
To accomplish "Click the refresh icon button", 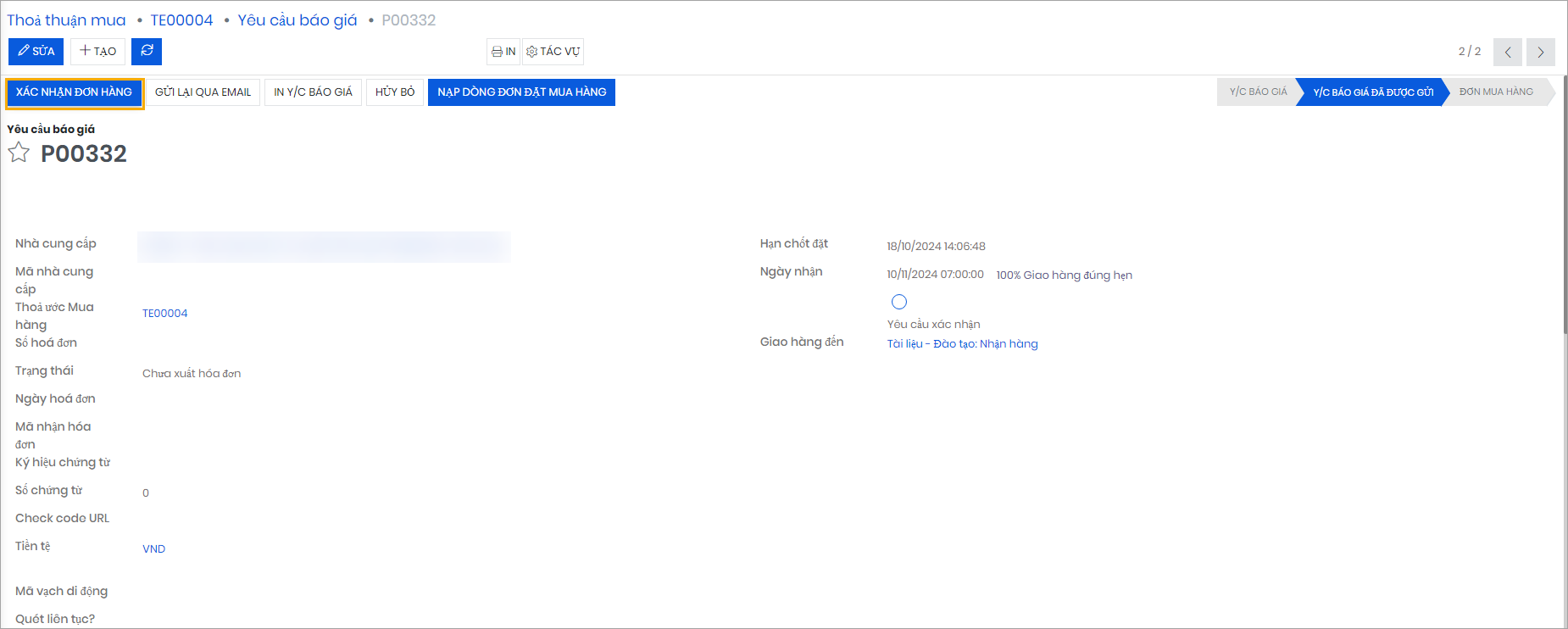I will coord(147,52).
